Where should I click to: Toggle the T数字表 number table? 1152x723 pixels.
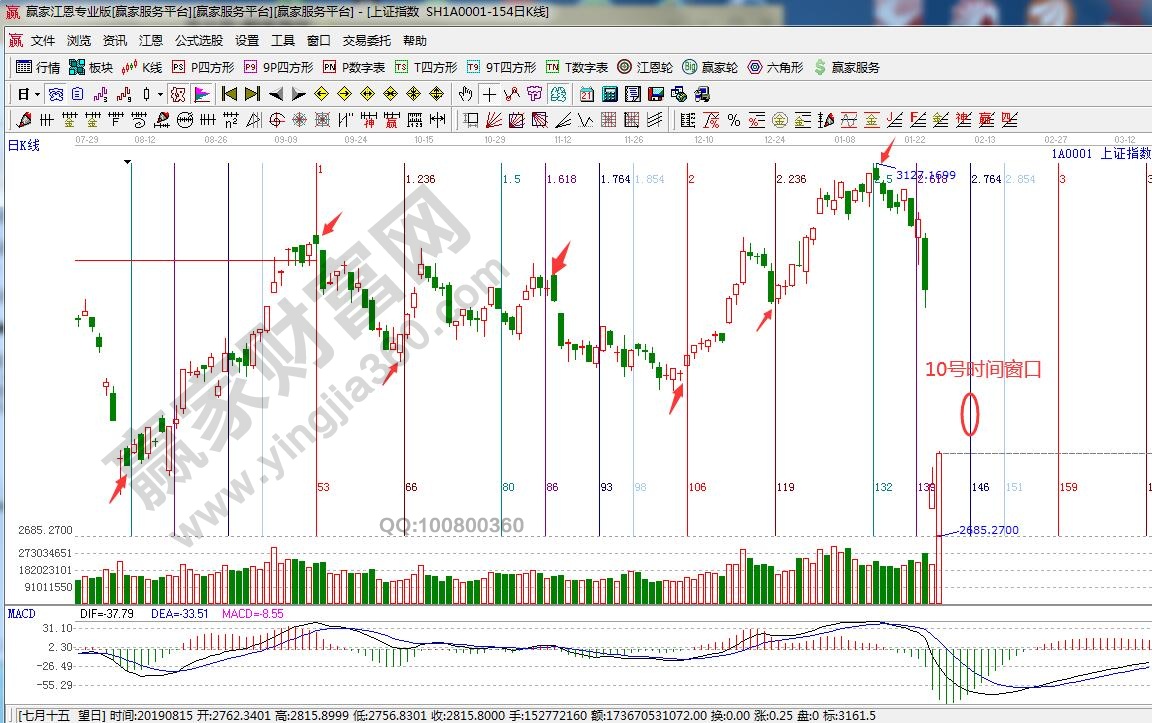(576, 67)
